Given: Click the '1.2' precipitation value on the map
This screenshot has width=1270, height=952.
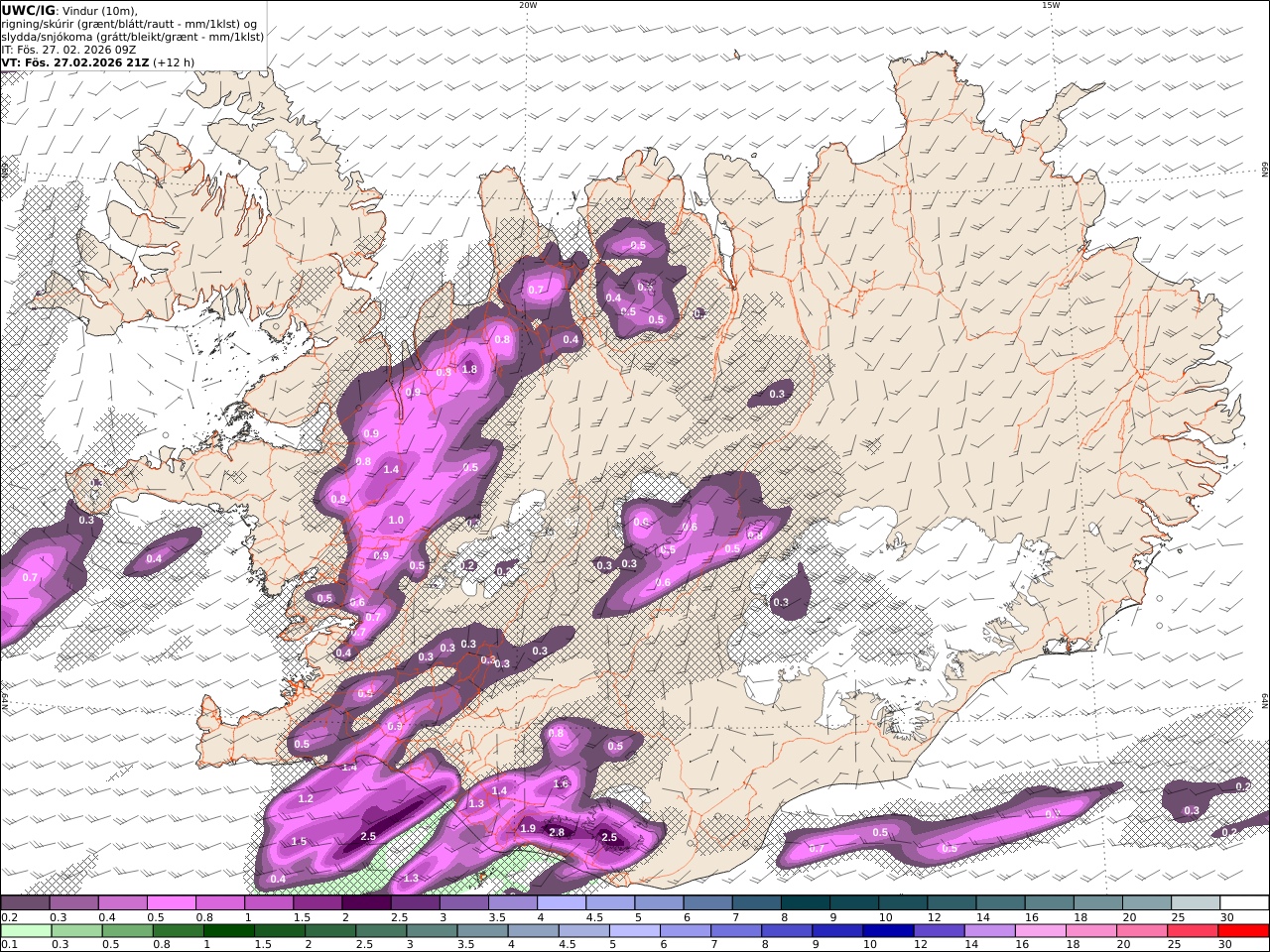Looking at the screenshot, I should pyautogui.click(x=306, y=798).
